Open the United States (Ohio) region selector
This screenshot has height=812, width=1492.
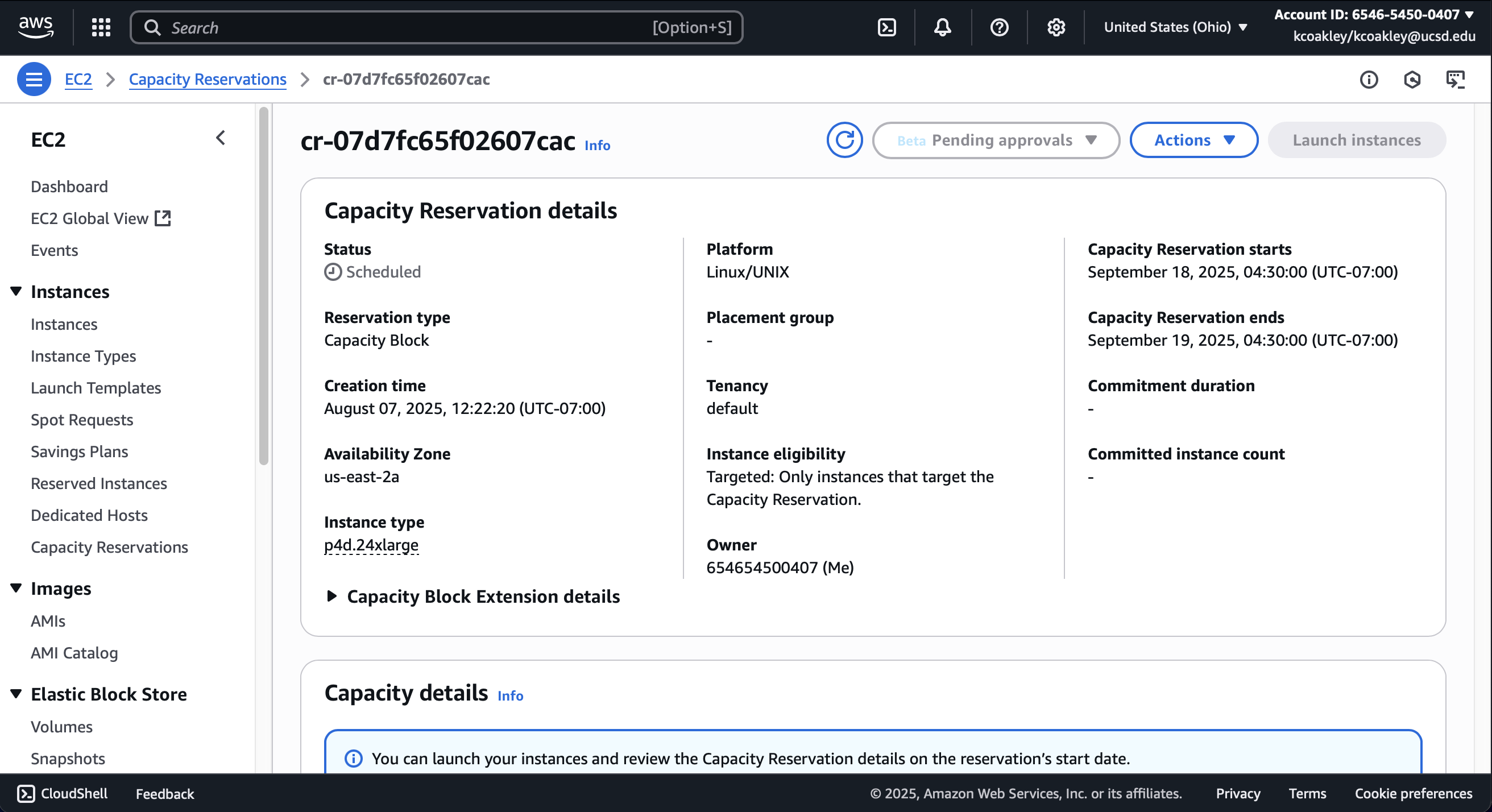pos(1175,27)
